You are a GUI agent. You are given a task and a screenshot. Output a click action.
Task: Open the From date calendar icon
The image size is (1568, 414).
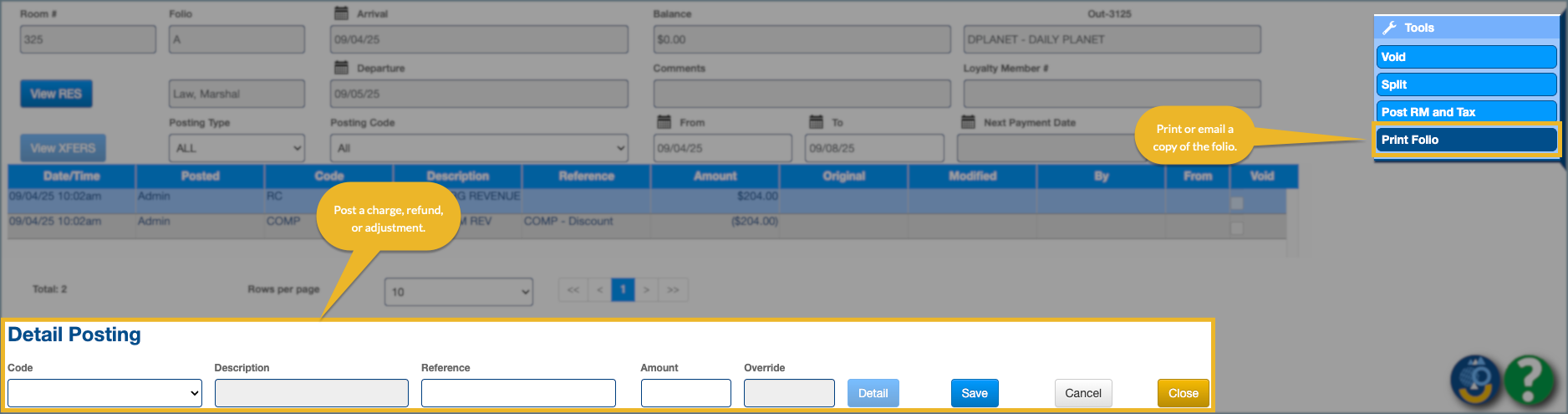[664, 122]
